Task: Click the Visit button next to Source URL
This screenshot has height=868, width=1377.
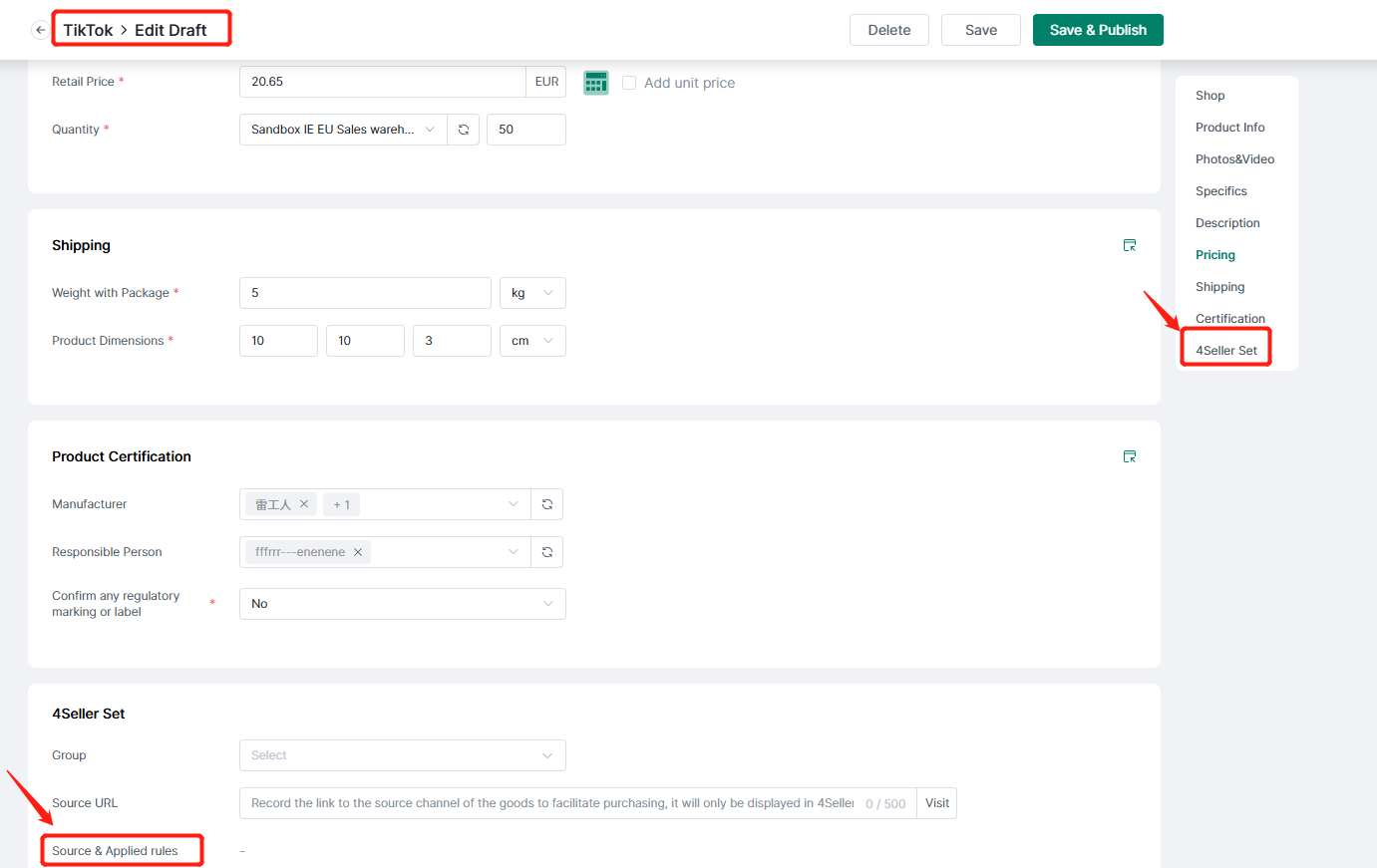Action: (x=937, y=803)
